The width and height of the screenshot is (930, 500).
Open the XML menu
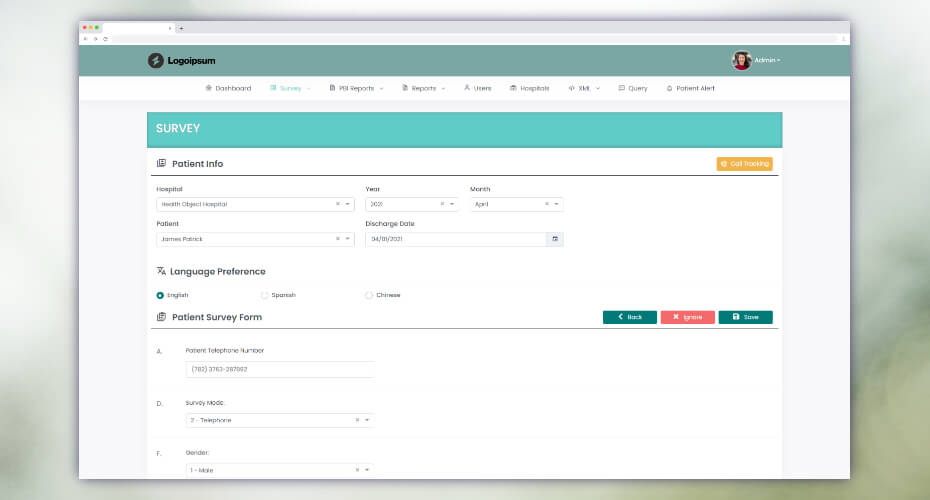[x=584, y=88]
